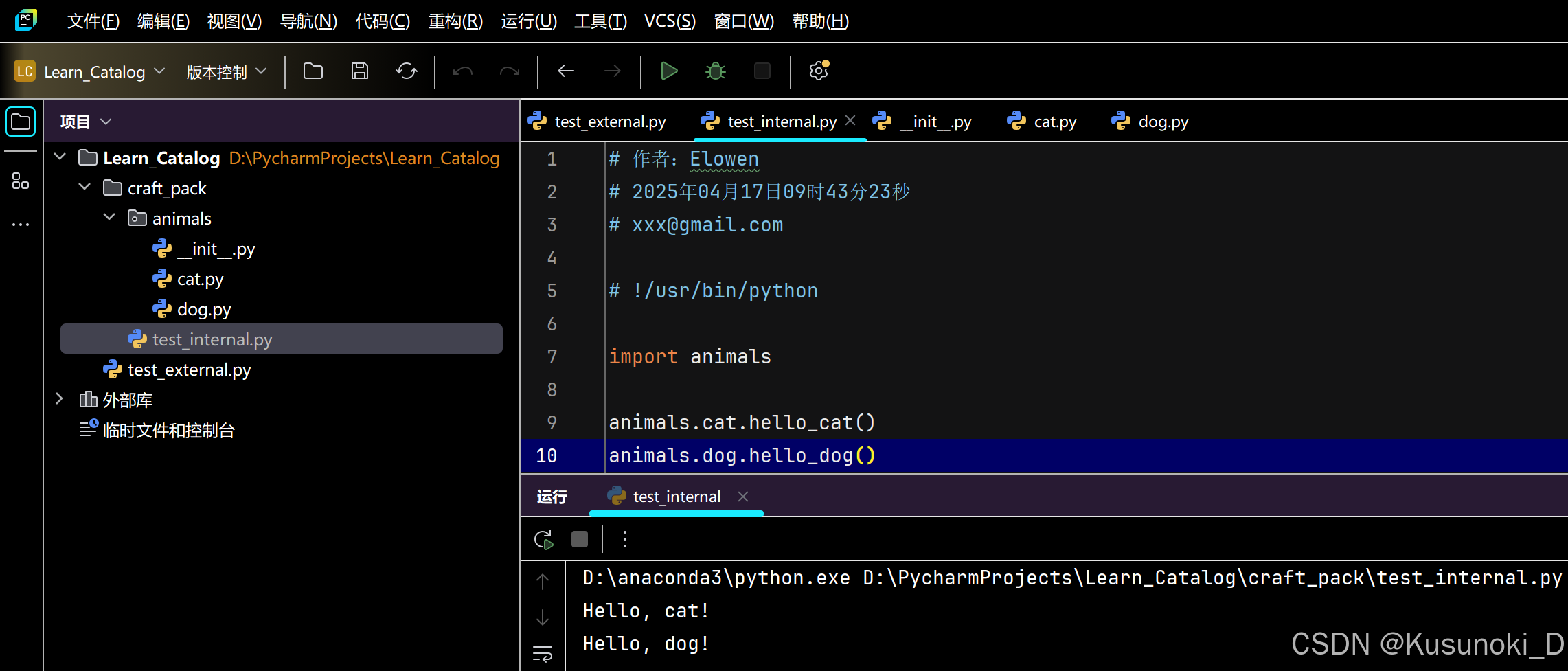Viewport: 1568px width, 671px height.
Task: Click the redo toolbar icon
Action: [510, 71]
